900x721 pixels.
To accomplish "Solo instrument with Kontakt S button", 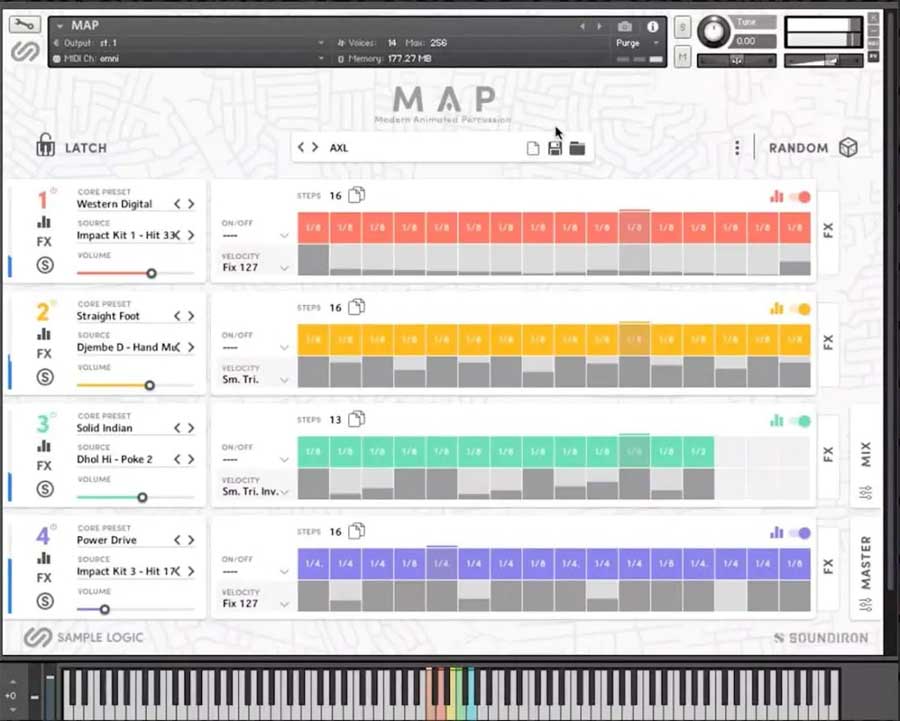I will tap(682, 27).
